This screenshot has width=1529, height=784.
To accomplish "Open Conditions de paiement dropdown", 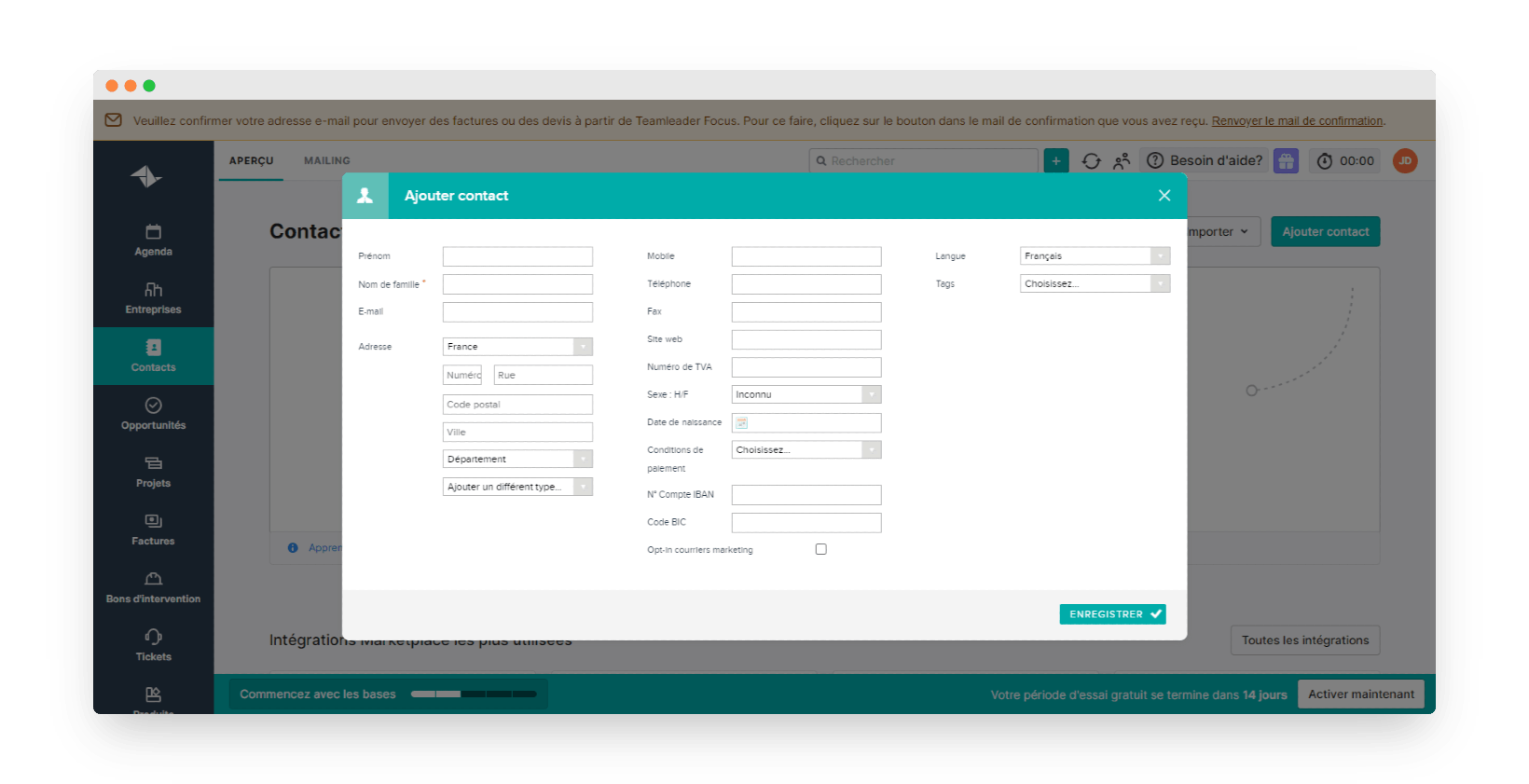I will click(806, 449).
